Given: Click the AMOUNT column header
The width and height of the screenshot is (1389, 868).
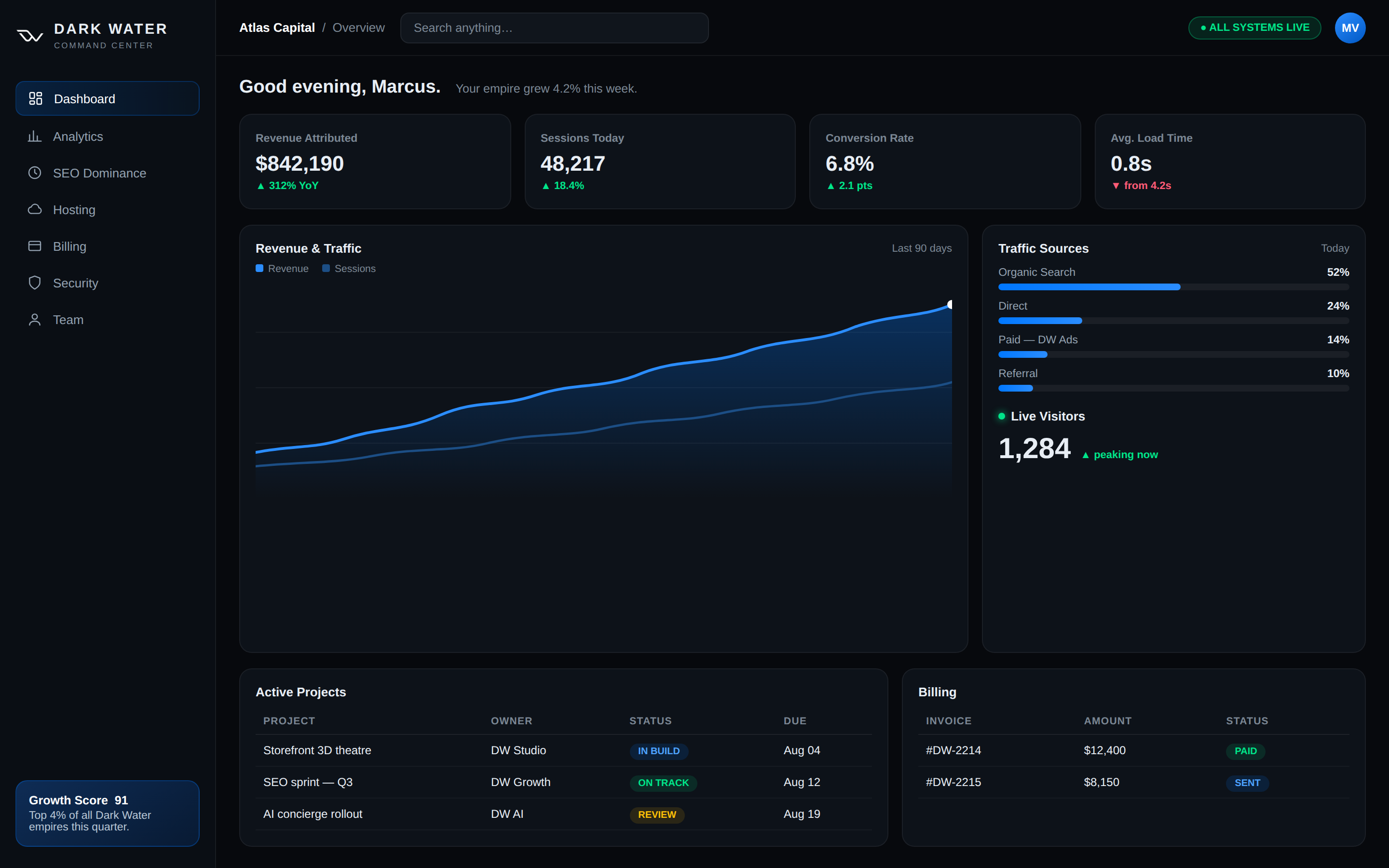Looking at the screenshot, I should 1107,720.
